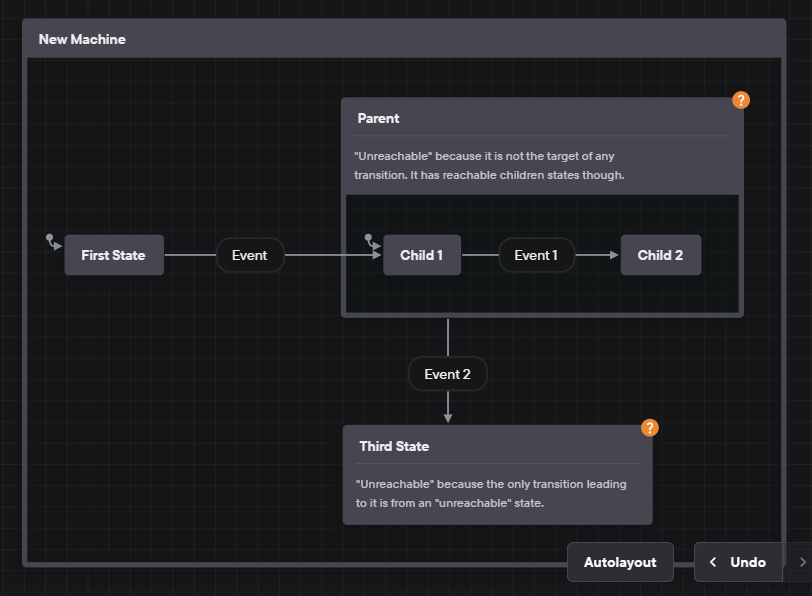Click the Autolayout button
The width and height of the screenshot is (812, 596).
620,562
